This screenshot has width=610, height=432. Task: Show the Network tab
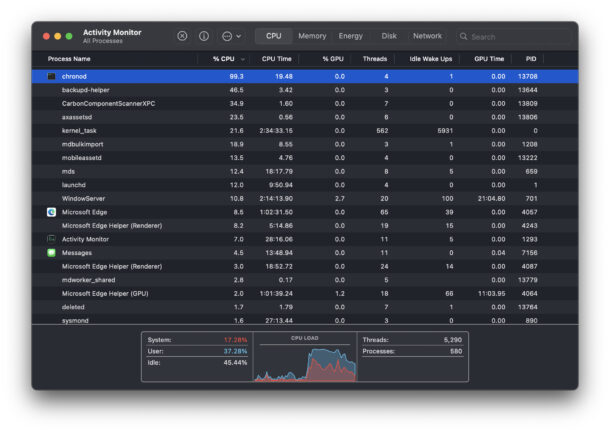click(x=427, y=36)
